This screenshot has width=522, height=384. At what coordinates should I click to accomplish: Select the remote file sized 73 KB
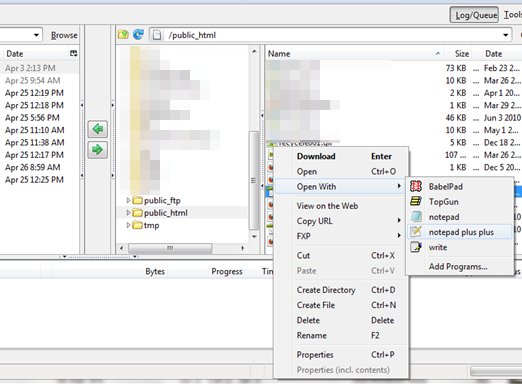393,68
